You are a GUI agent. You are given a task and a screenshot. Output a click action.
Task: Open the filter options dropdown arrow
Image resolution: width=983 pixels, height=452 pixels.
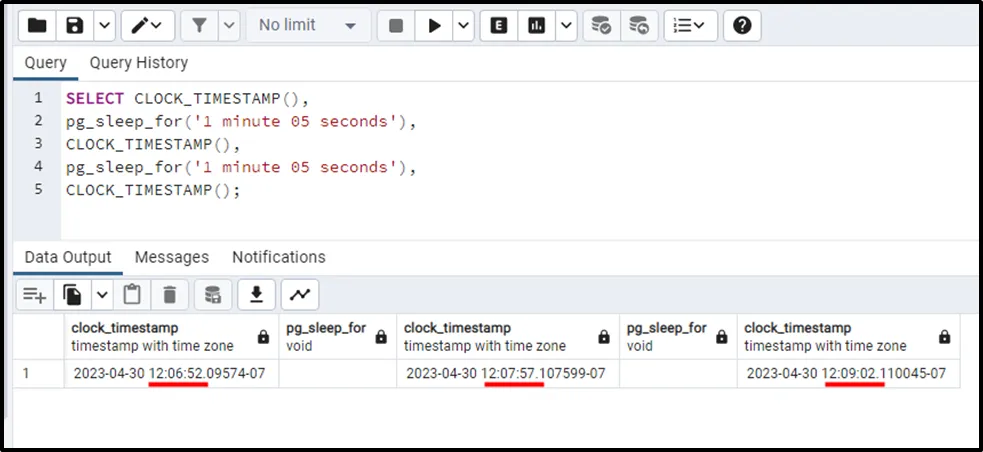pos(229,26)
